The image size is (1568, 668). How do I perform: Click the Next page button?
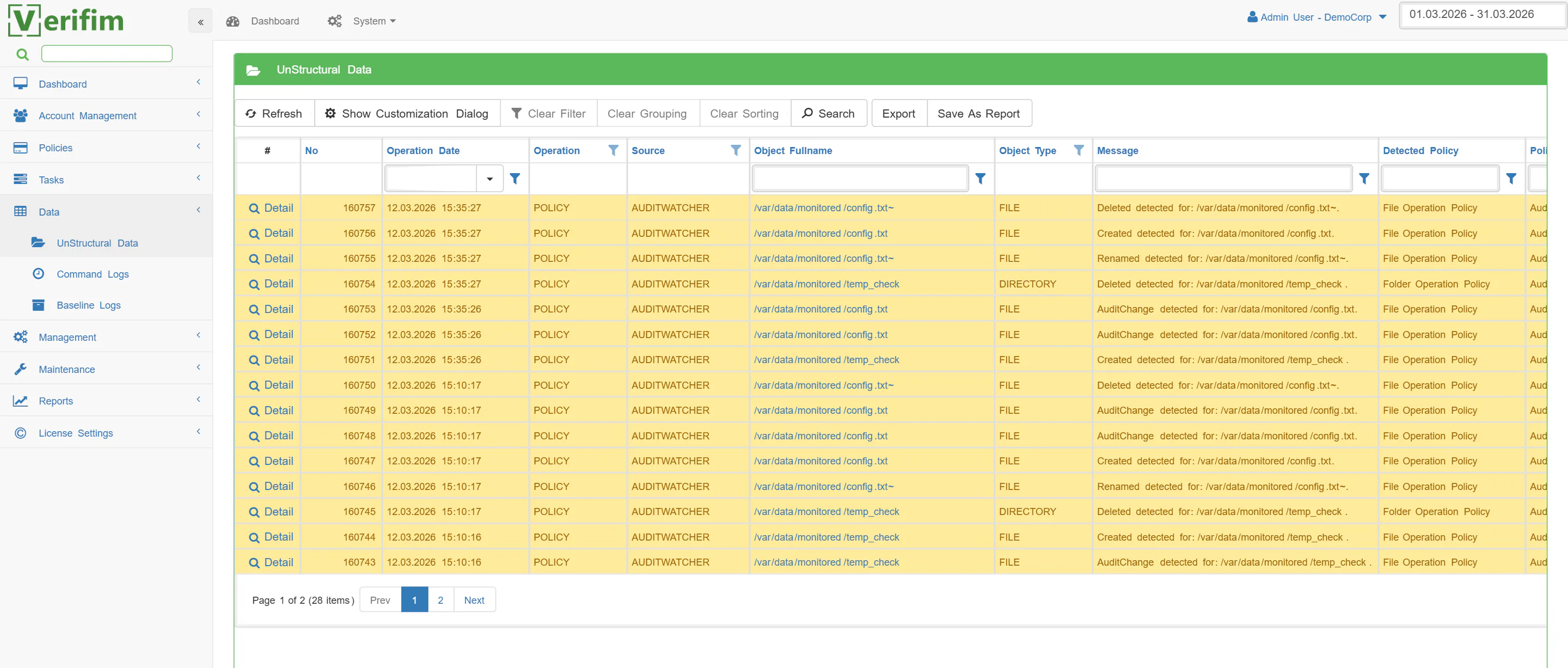474,600
